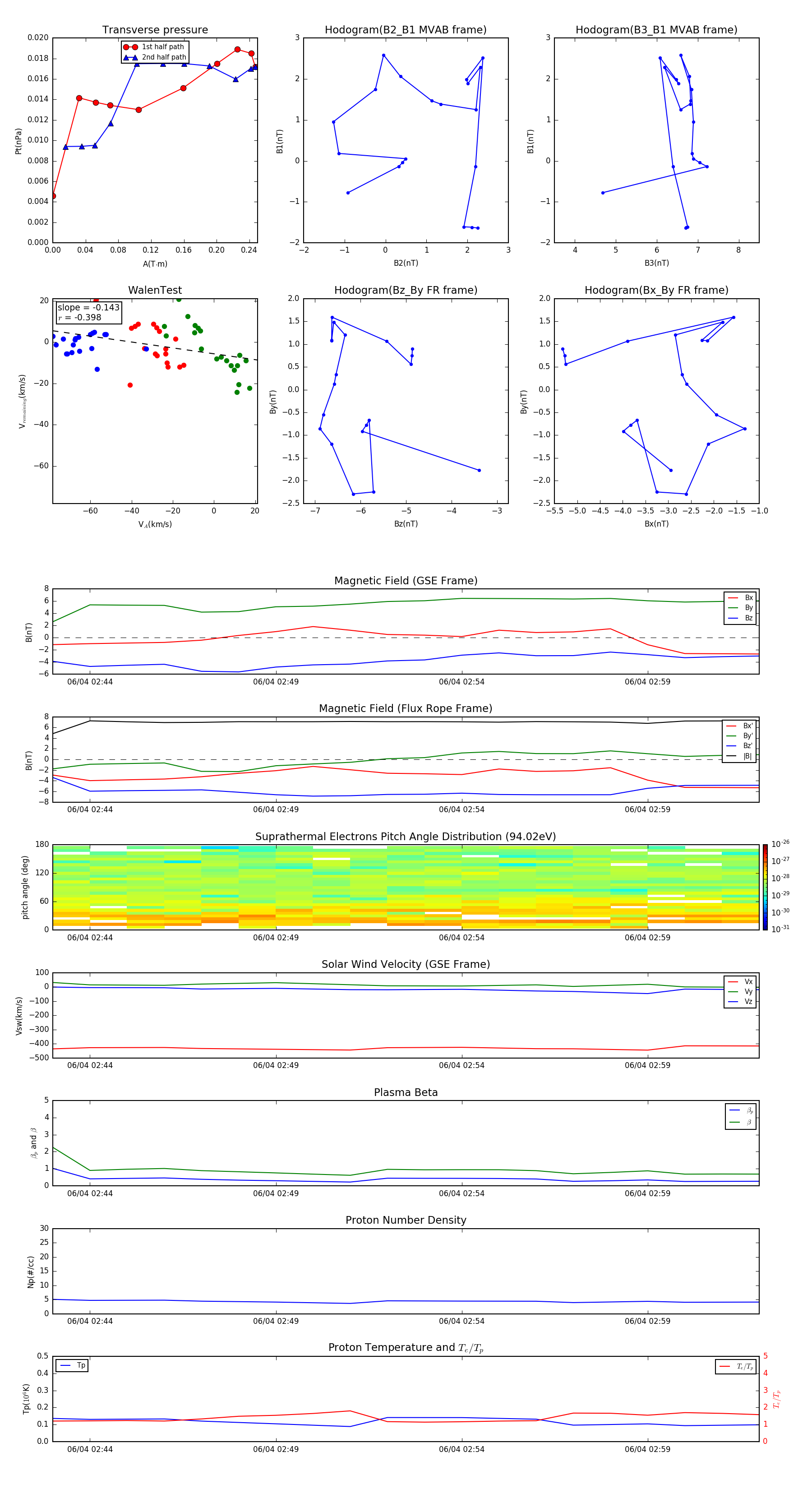This screenshot has width=812, height=1489.
Task: Click 'Vsw(km/s)' axis label
Action: point(18,1015)
